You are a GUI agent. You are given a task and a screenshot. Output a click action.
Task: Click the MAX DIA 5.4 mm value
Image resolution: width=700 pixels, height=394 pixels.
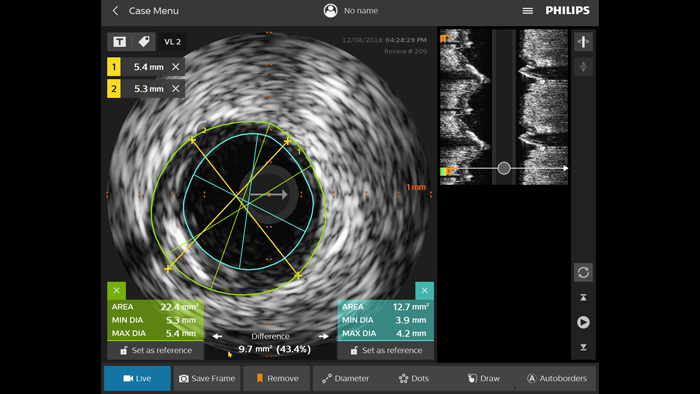(x=181, y=333)
